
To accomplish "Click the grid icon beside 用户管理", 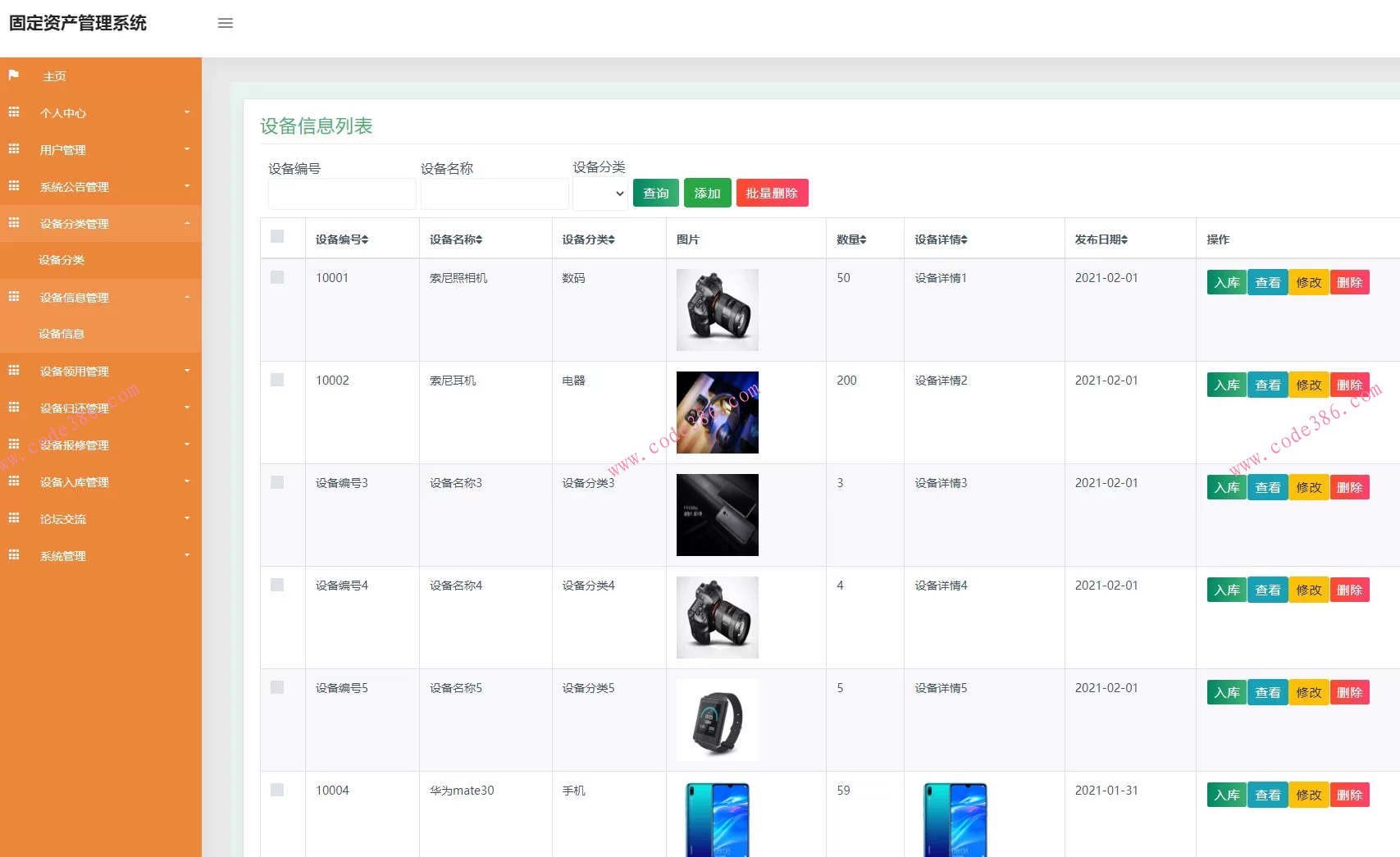I will point(13,149).
